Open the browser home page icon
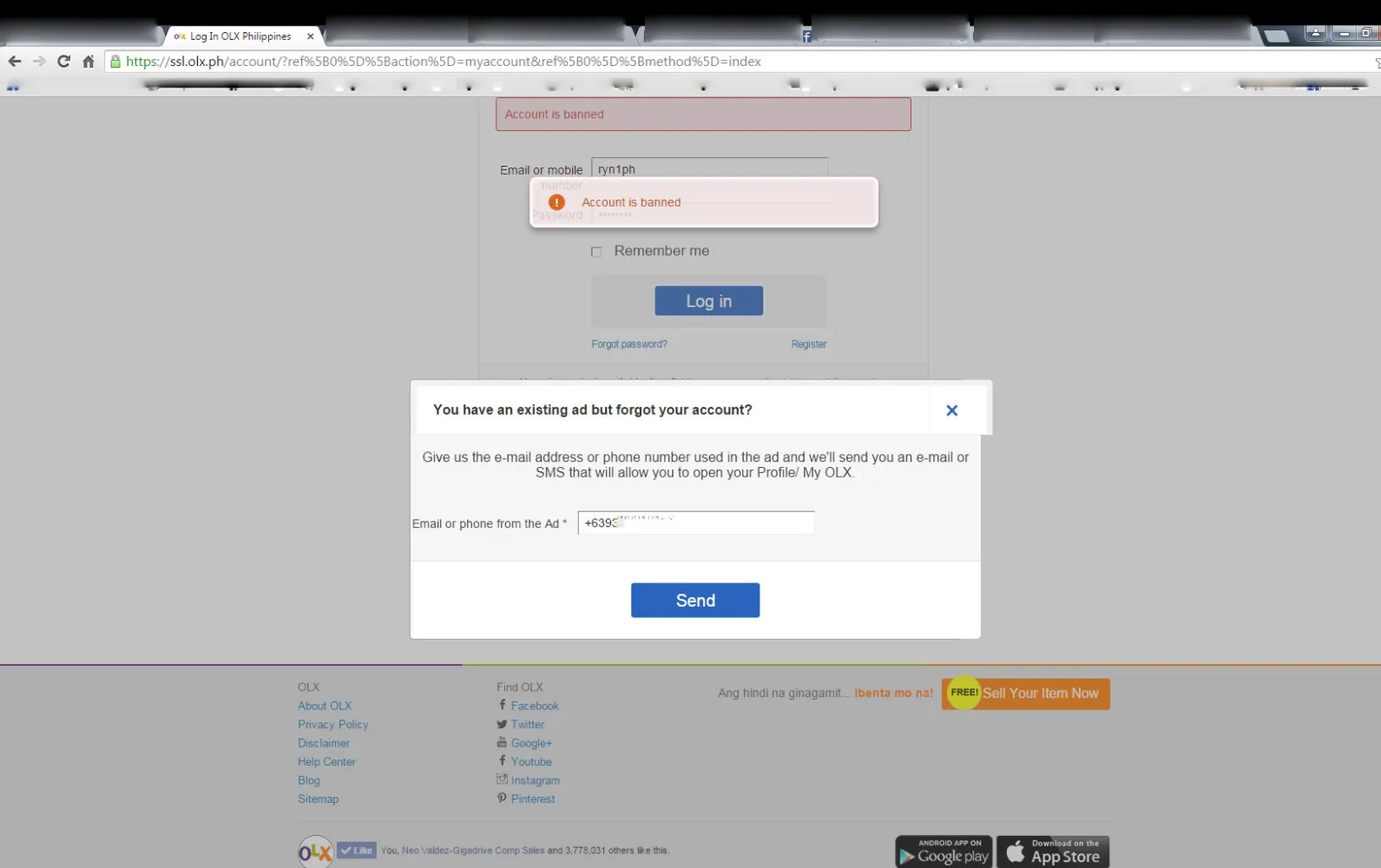The height and width of the screenshot is (868, 1381). (89, 62)
